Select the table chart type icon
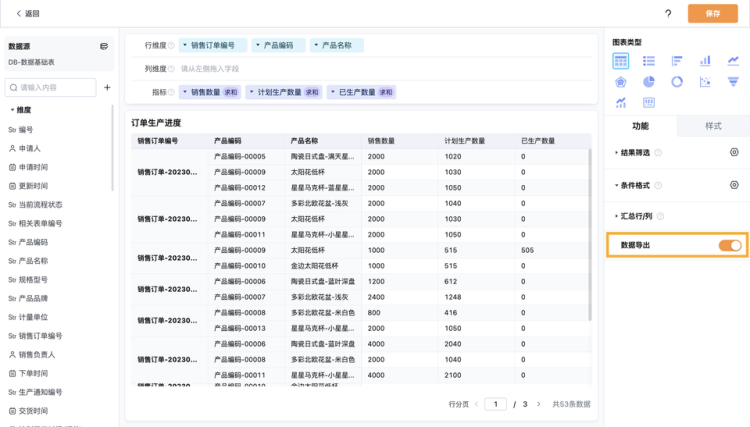Viewport: 750px width, 427px height. (621, 61)
